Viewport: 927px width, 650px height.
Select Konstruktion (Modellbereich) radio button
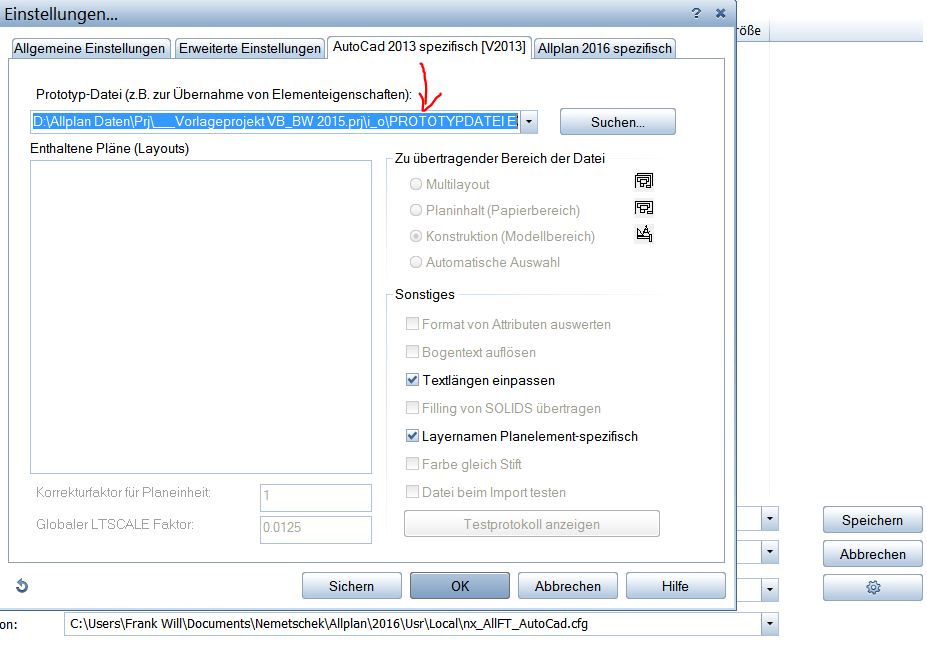click(416, 236)
